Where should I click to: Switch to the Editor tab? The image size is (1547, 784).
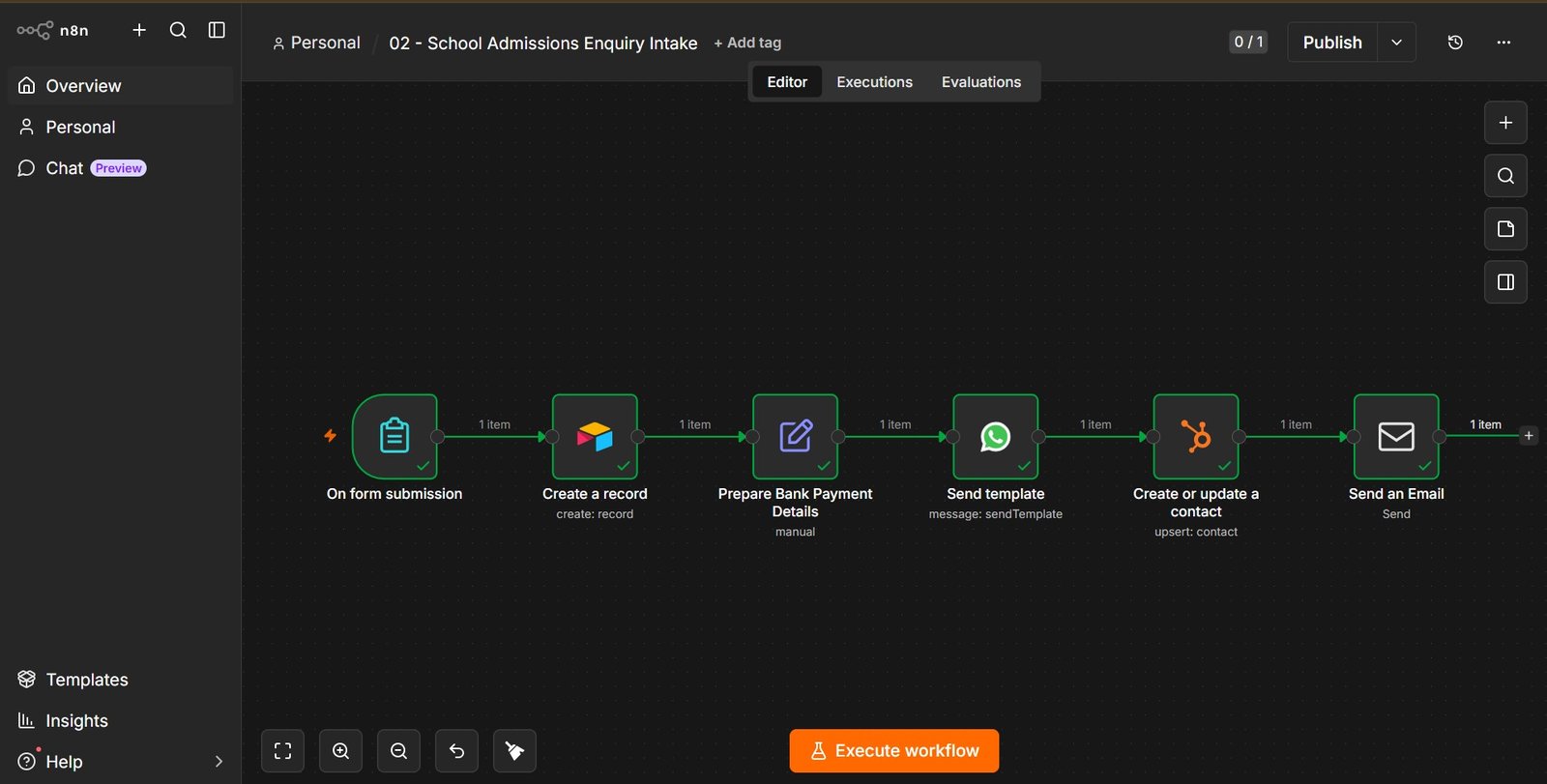point(787,82)
